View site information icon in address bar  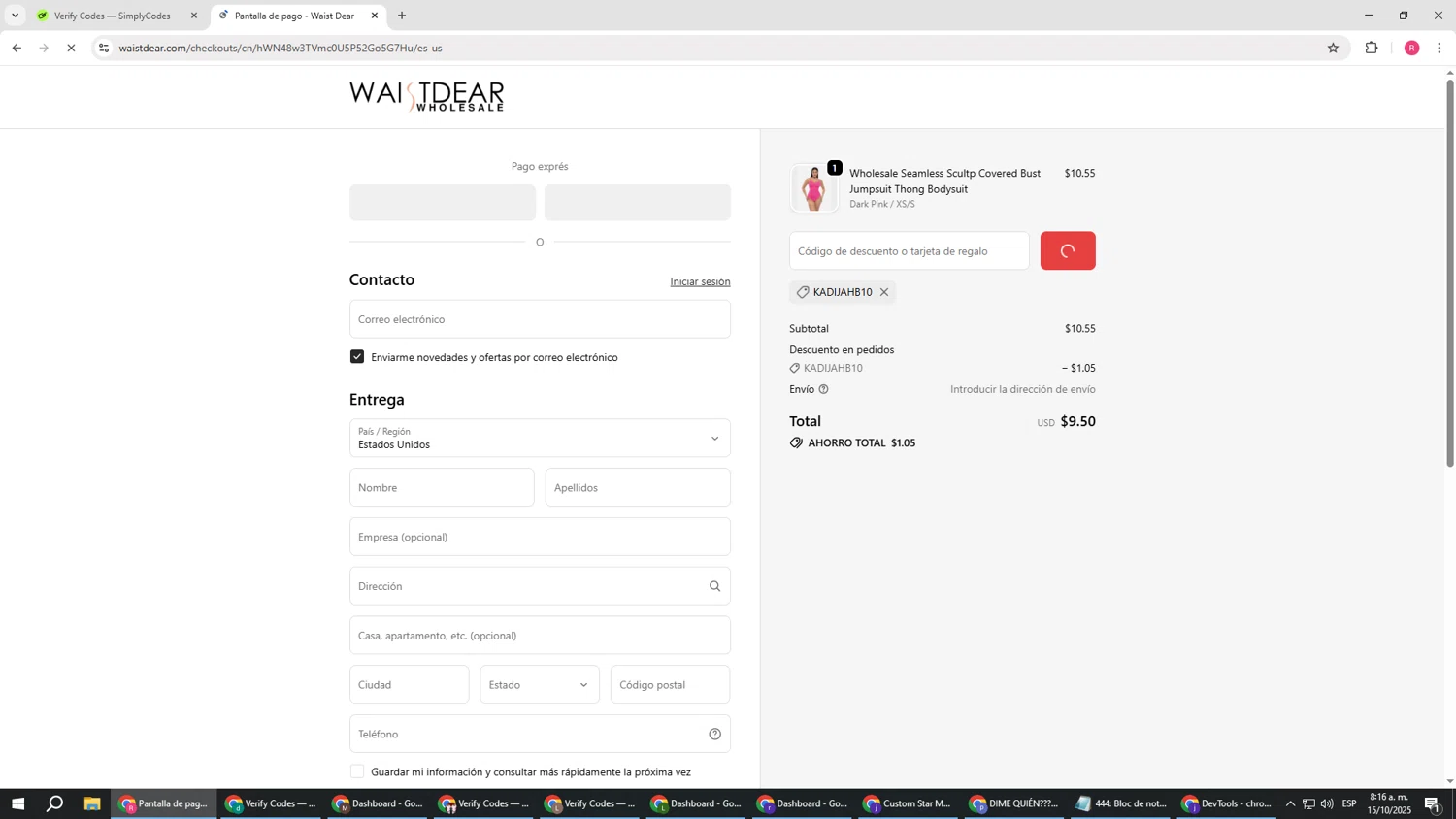pyautogui.click(x=104, y=48)
